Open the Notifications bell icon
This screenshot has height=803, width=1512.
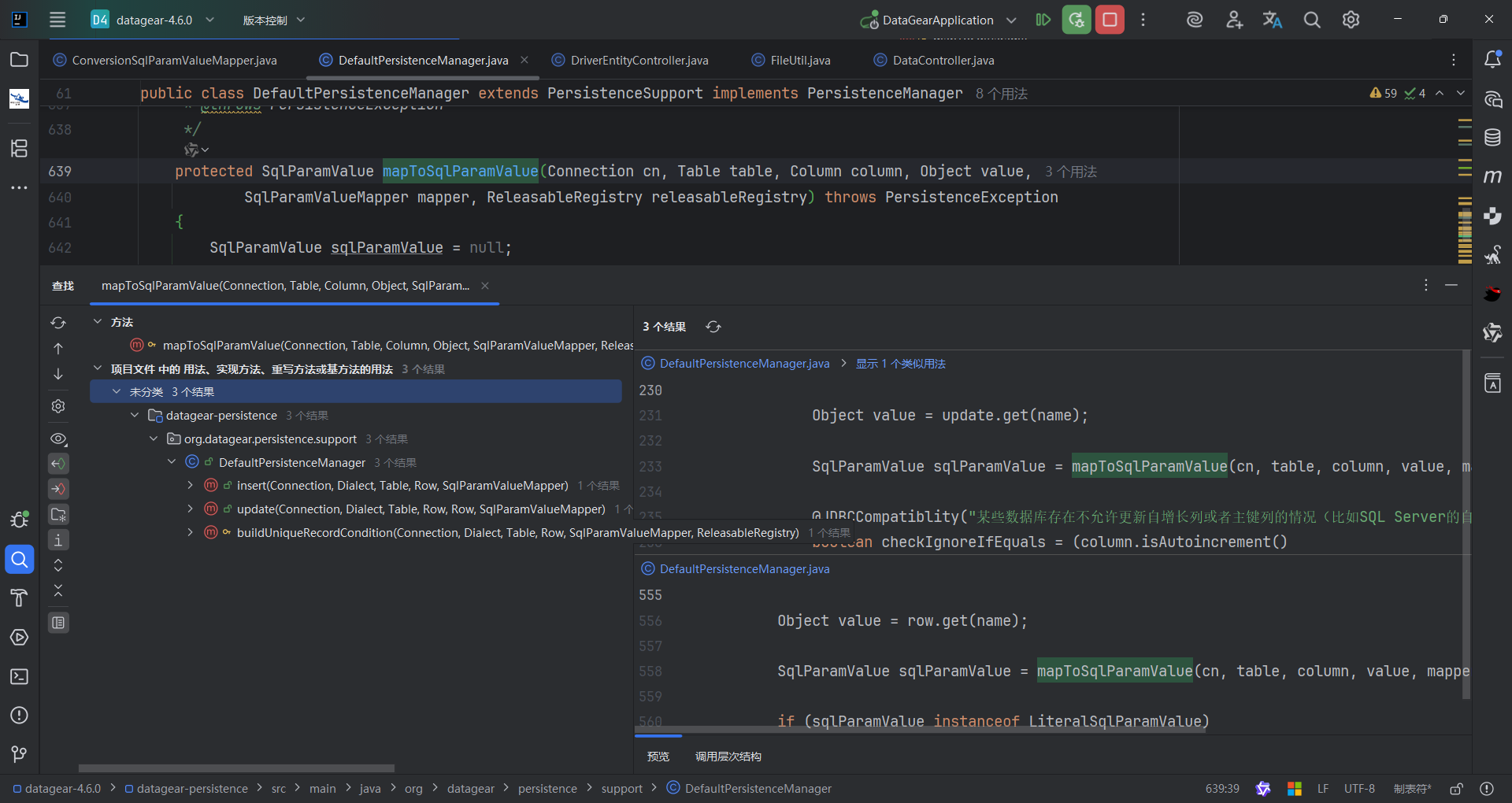[x=1492, y=60]
